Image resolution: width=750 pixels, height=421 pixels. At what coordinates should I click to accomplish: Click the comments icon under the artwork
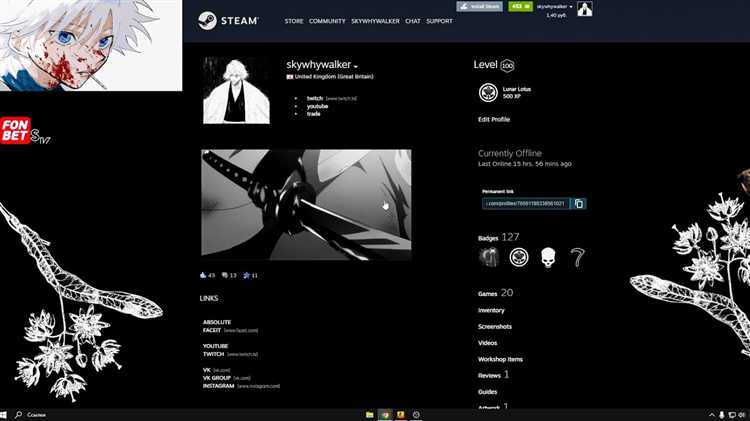pos(226,275)
